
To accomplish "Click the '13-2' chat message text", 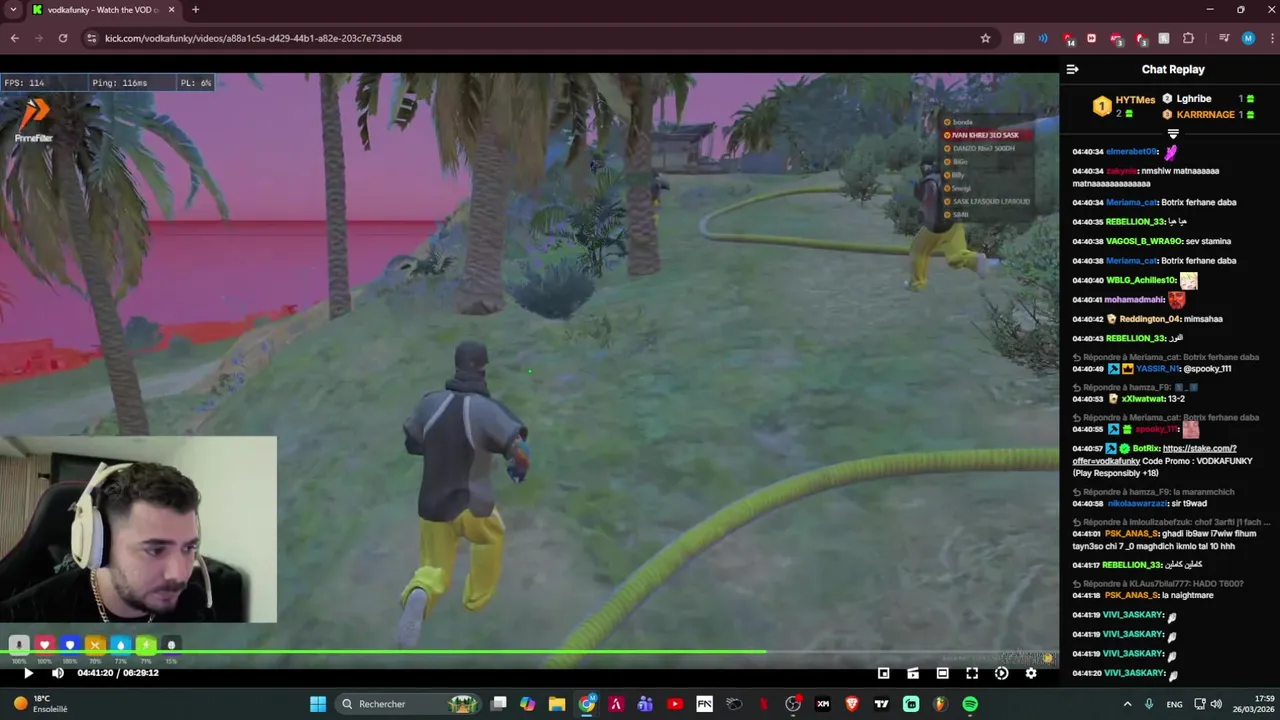I will (x=1177, y=398).
